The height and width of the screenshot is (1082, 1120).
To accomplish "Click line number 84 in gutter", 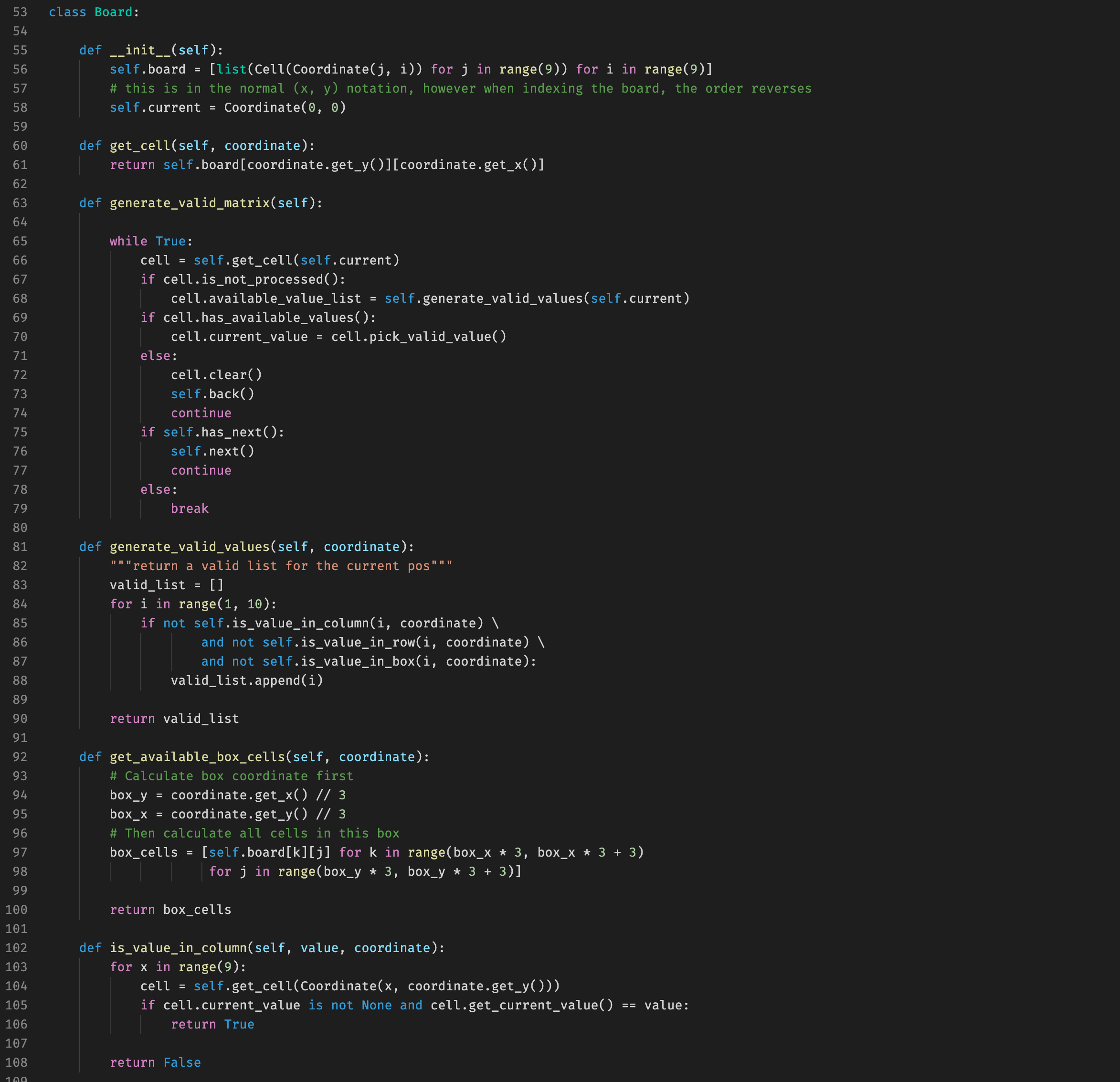I will coord(20,604).
